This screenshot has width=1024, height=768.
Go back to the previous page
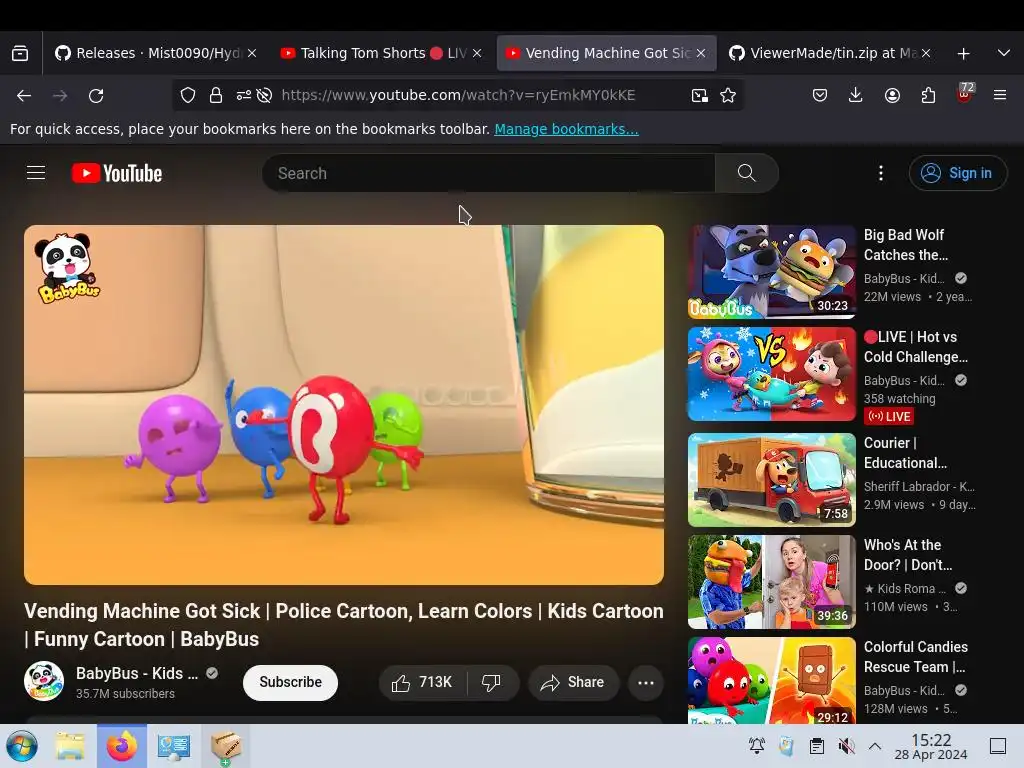(24, 95)
